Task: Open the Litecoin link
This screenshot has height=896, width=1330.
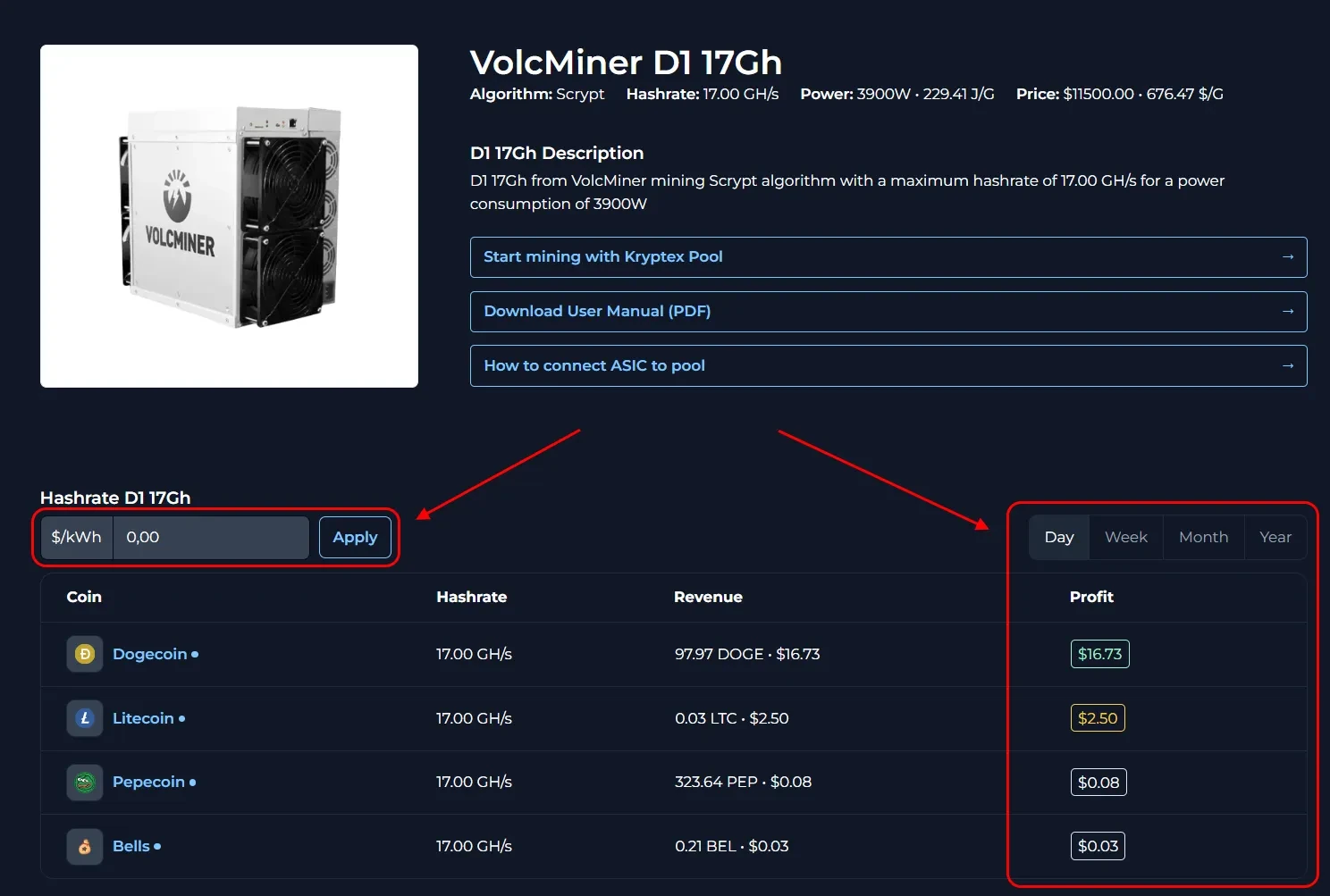Action: pyautogui.click(x=143, y=718)
